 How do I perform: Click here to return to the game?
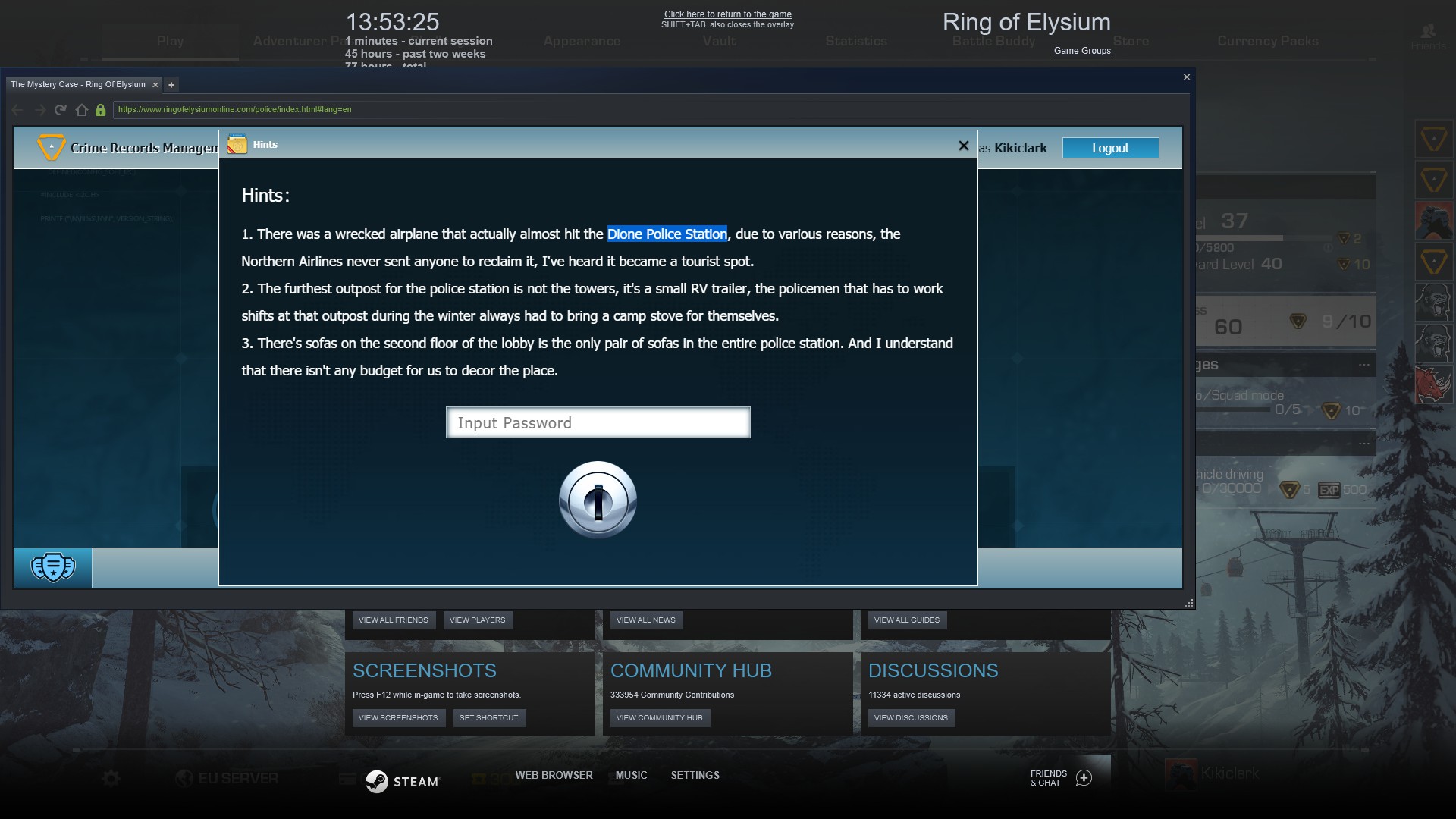727,14
